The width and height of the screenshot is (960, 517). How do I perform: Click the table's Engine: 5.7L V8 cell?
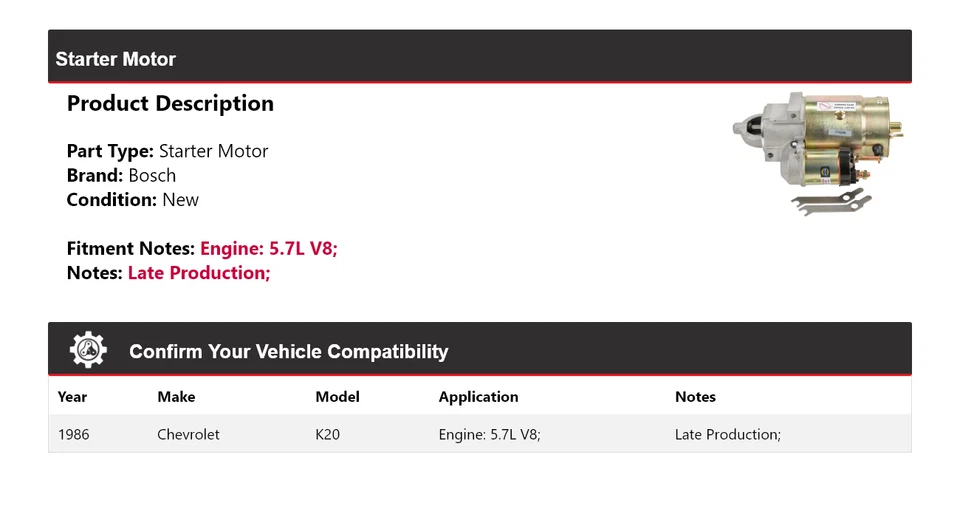(489, 435)
